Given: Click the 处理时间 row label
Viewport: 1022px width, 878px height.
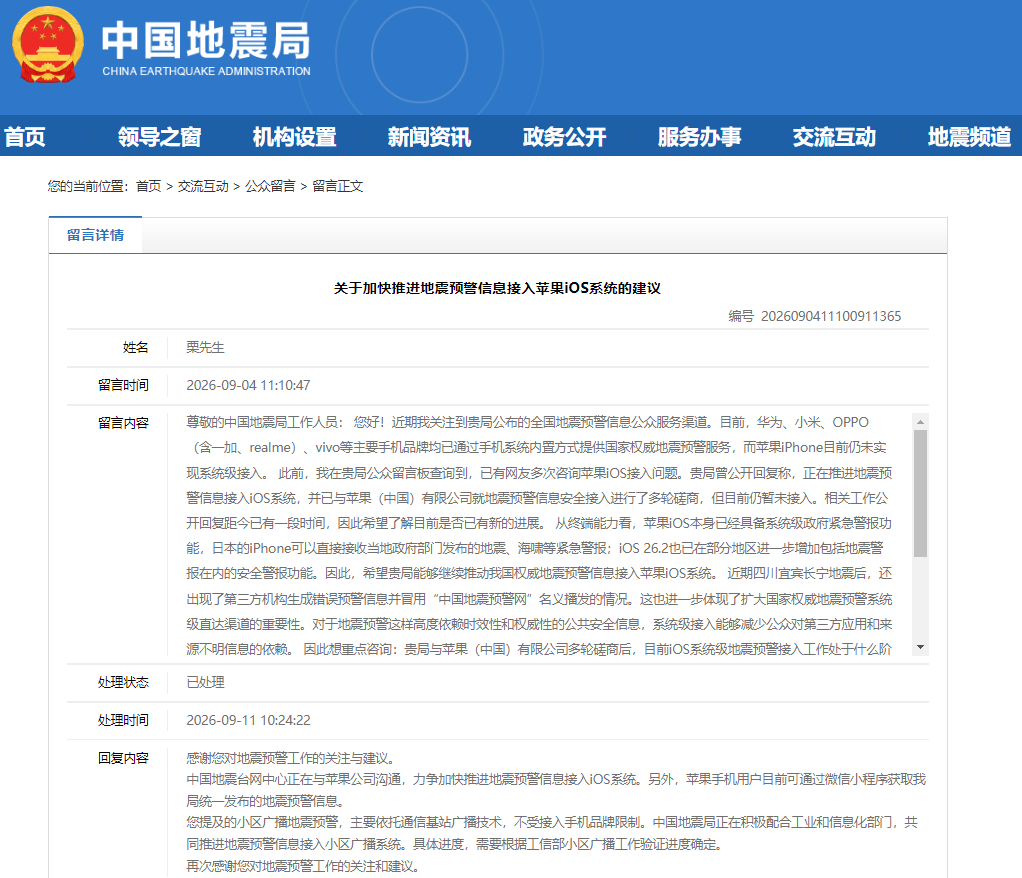Looking at the screenshot, I should (x=123, y=720).
